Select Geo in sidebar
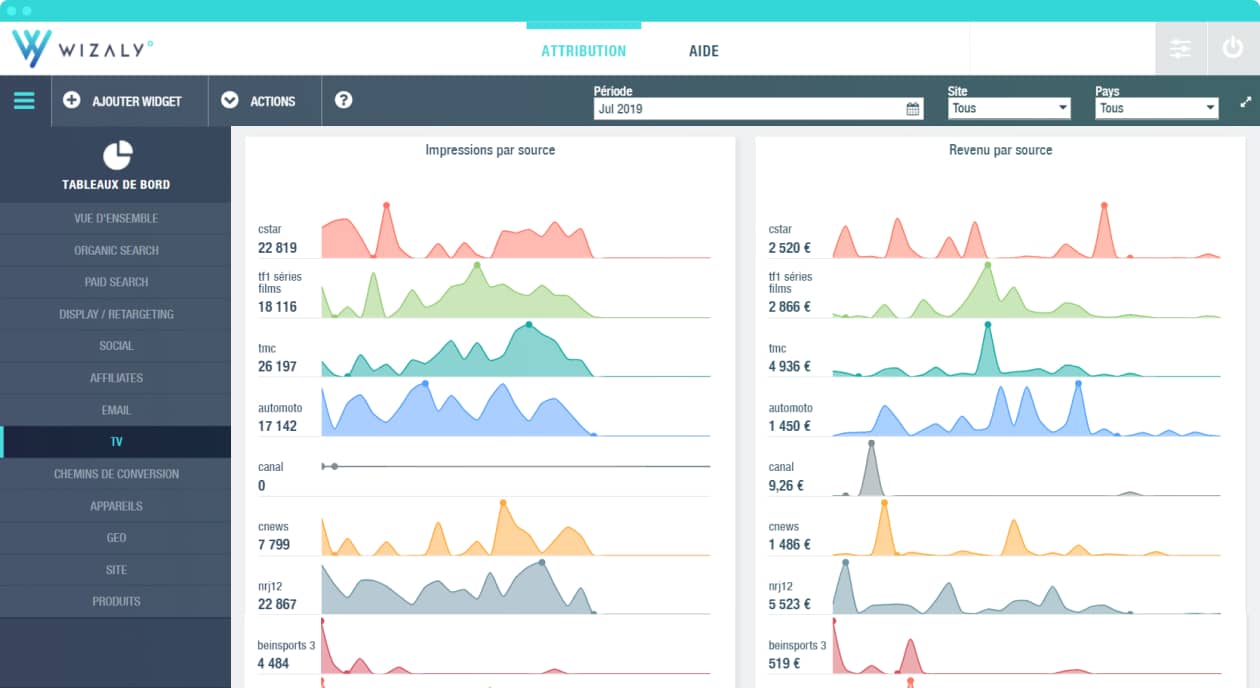This screenshot has height=688, width=1260. [116, 538]
